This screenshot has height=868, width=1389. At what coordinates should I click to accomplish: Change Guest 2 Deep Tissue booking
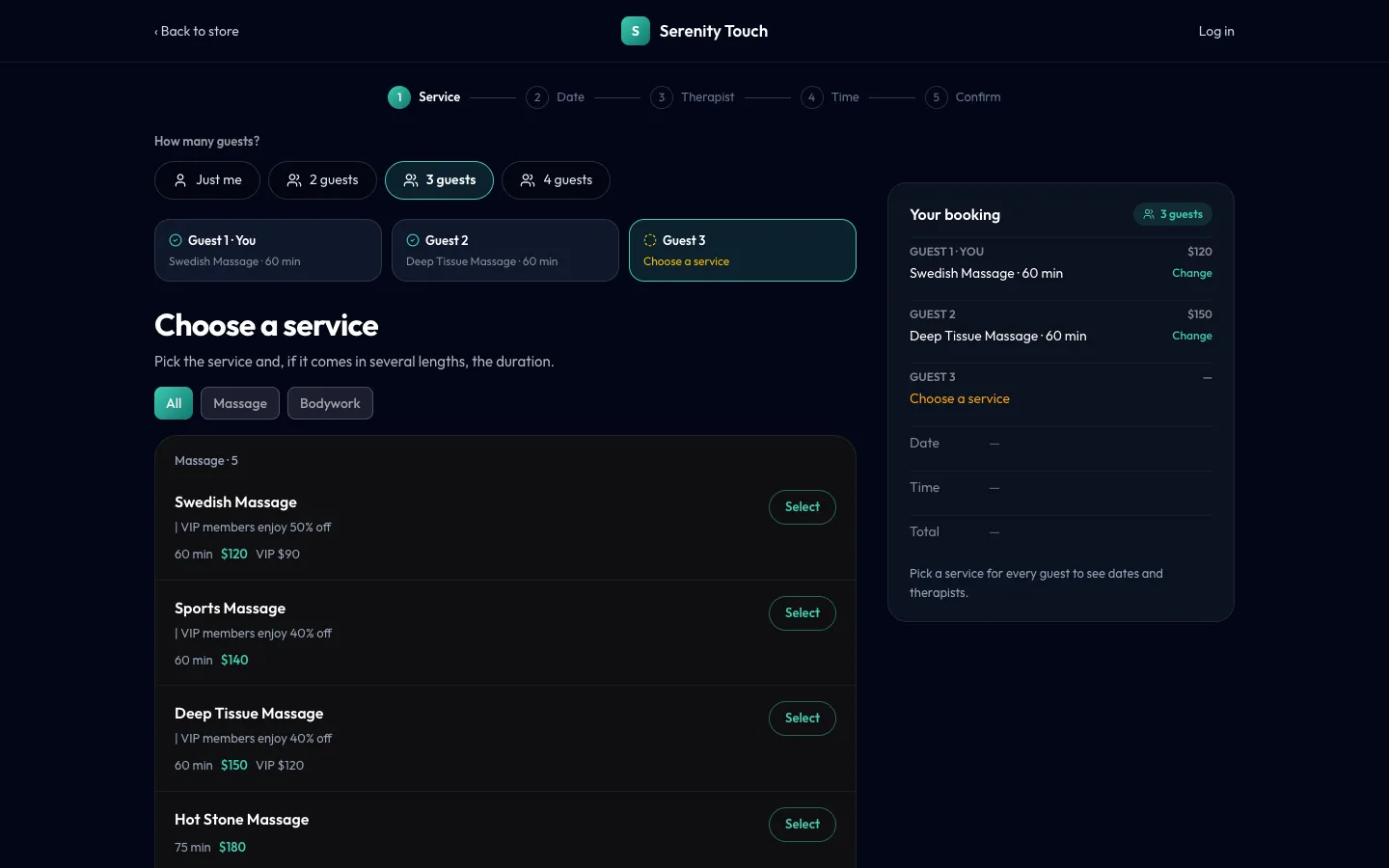[x=1192, y=336]
